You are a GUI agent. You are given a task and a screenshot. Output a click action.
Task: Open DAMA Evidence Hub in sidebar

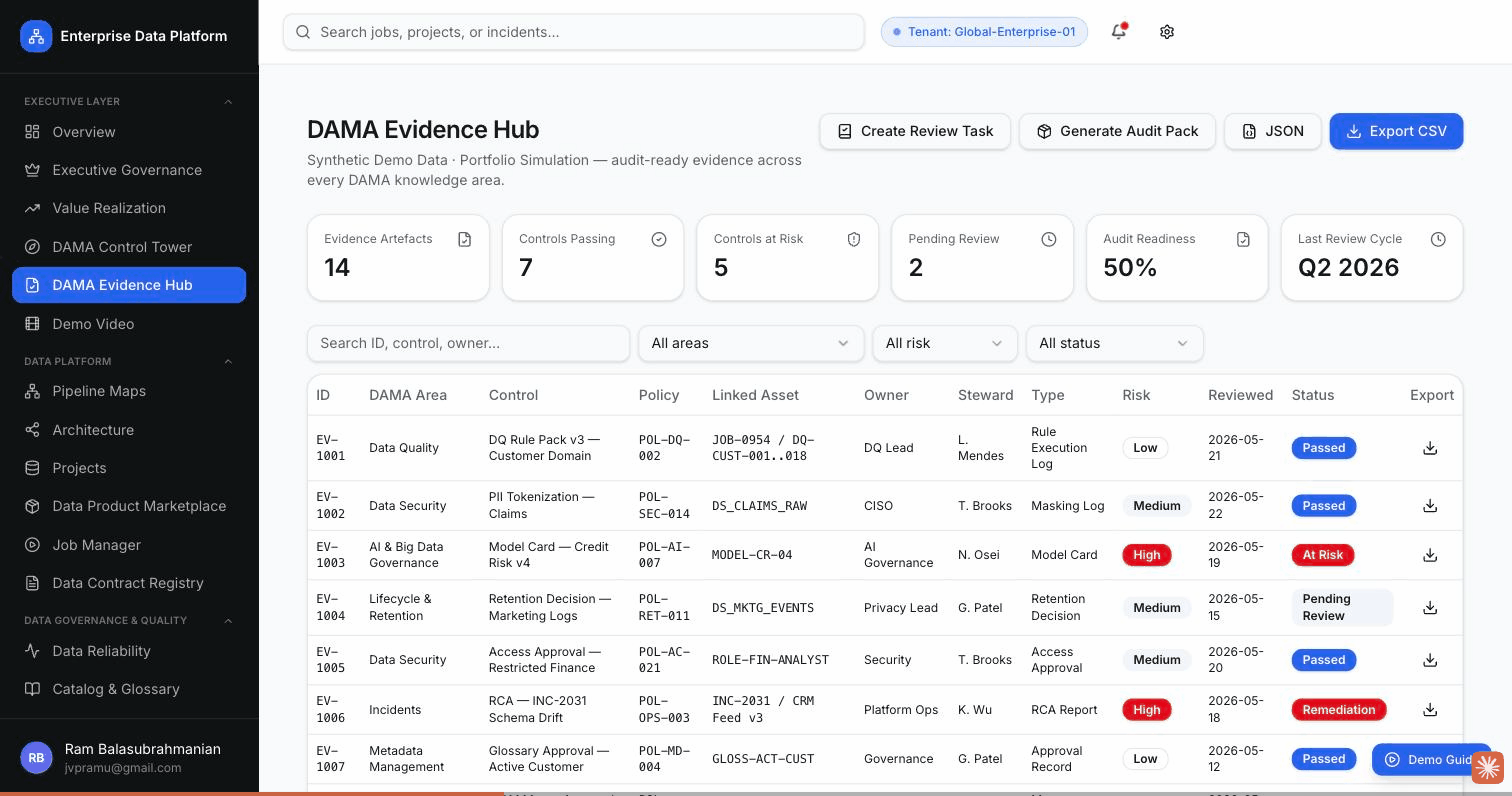coord(129,285)
